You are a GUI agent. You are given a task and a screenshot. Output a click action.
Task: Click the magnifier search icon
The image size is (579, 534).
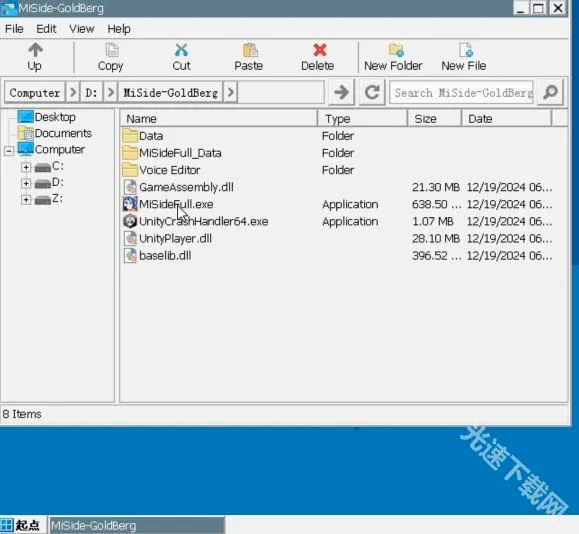[x=550, y=92]
